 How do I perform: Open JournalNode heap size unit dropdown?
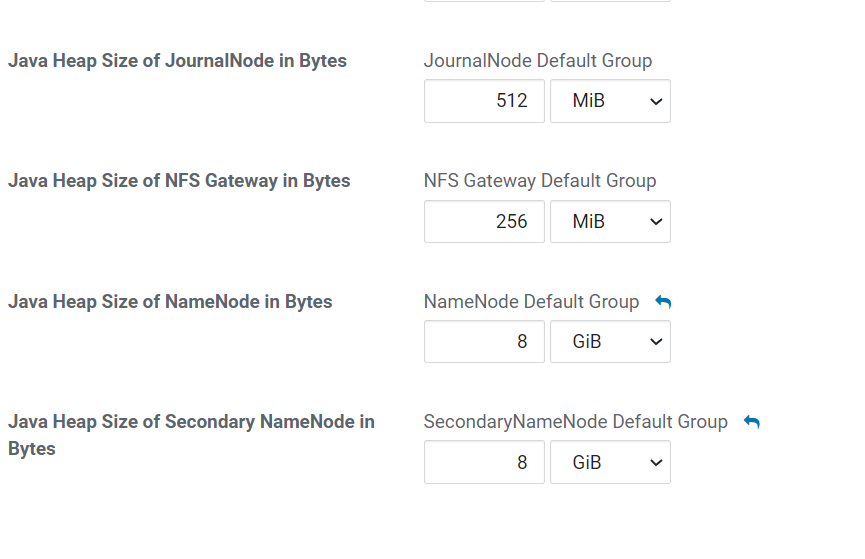(609, 101)
